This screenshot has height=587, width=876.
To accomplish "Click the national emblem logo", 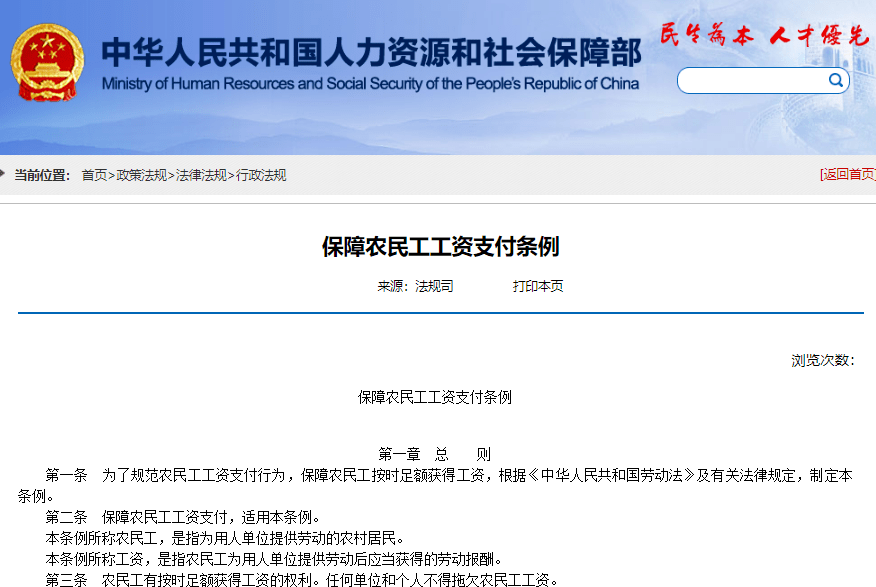I will 47,64.
